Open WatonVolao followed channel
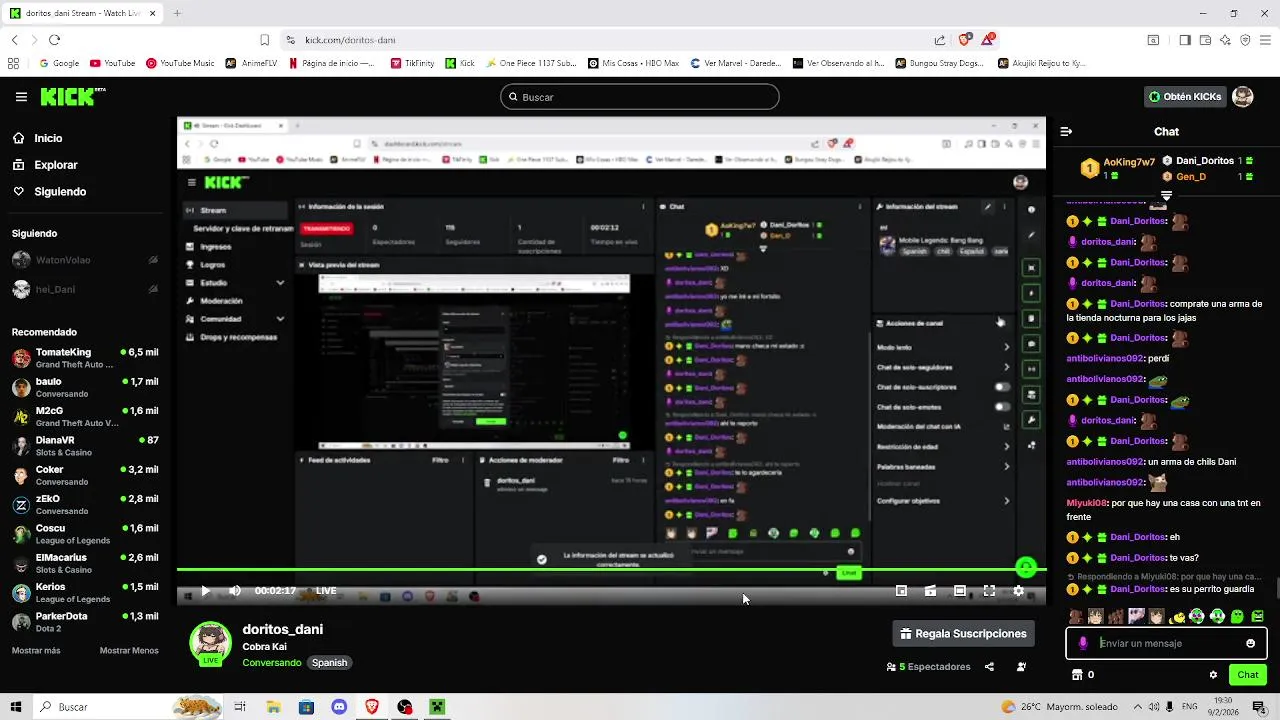The image size is (1280, 720). pos(85,260)
